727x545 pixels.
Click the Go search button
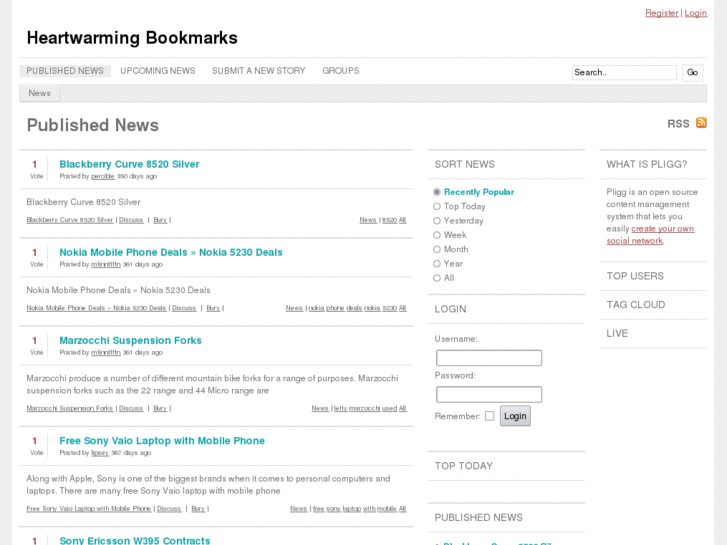coord(692,72)
